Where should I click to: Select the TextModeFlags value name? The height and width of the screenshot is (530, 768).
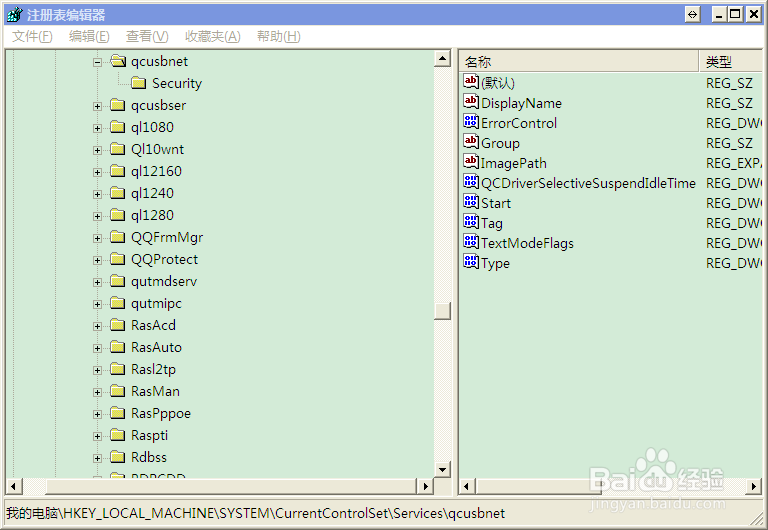click(x=528, y=243)
